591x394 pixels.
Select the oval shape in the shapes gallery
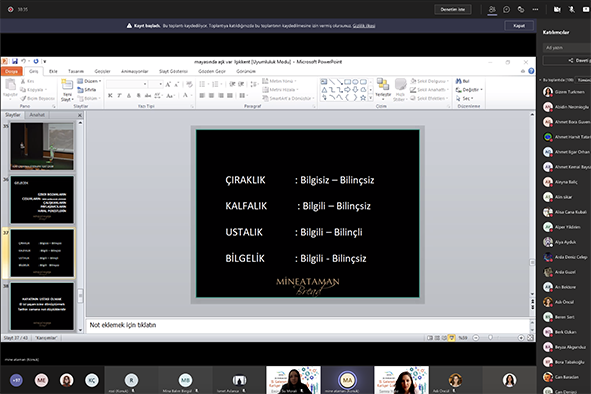[355, 81]
